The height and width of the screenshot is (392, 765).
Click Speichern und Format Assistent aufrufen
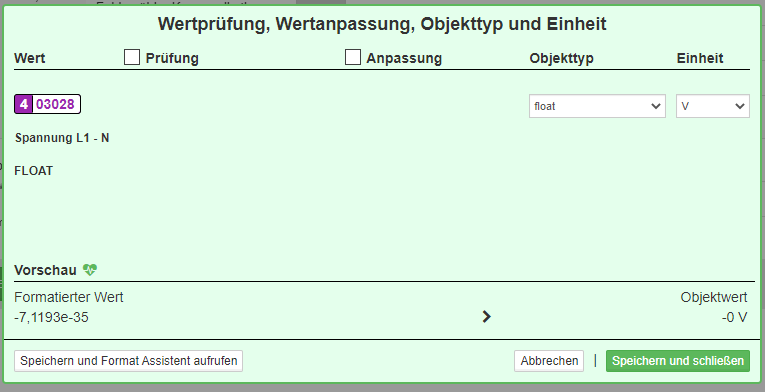(x=128, y=361)
